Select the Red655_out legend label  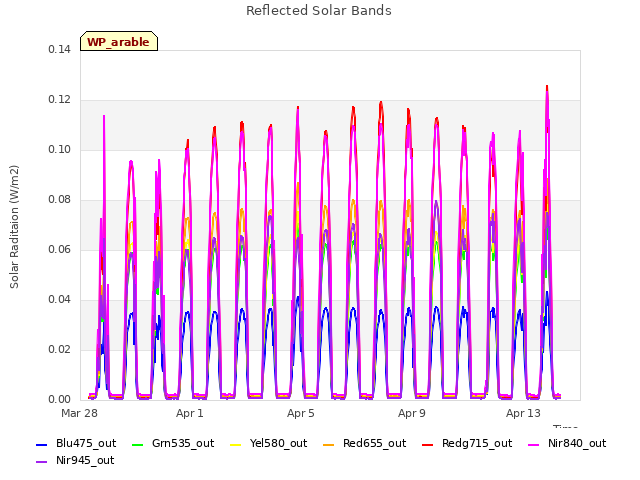tap(374, 444)
